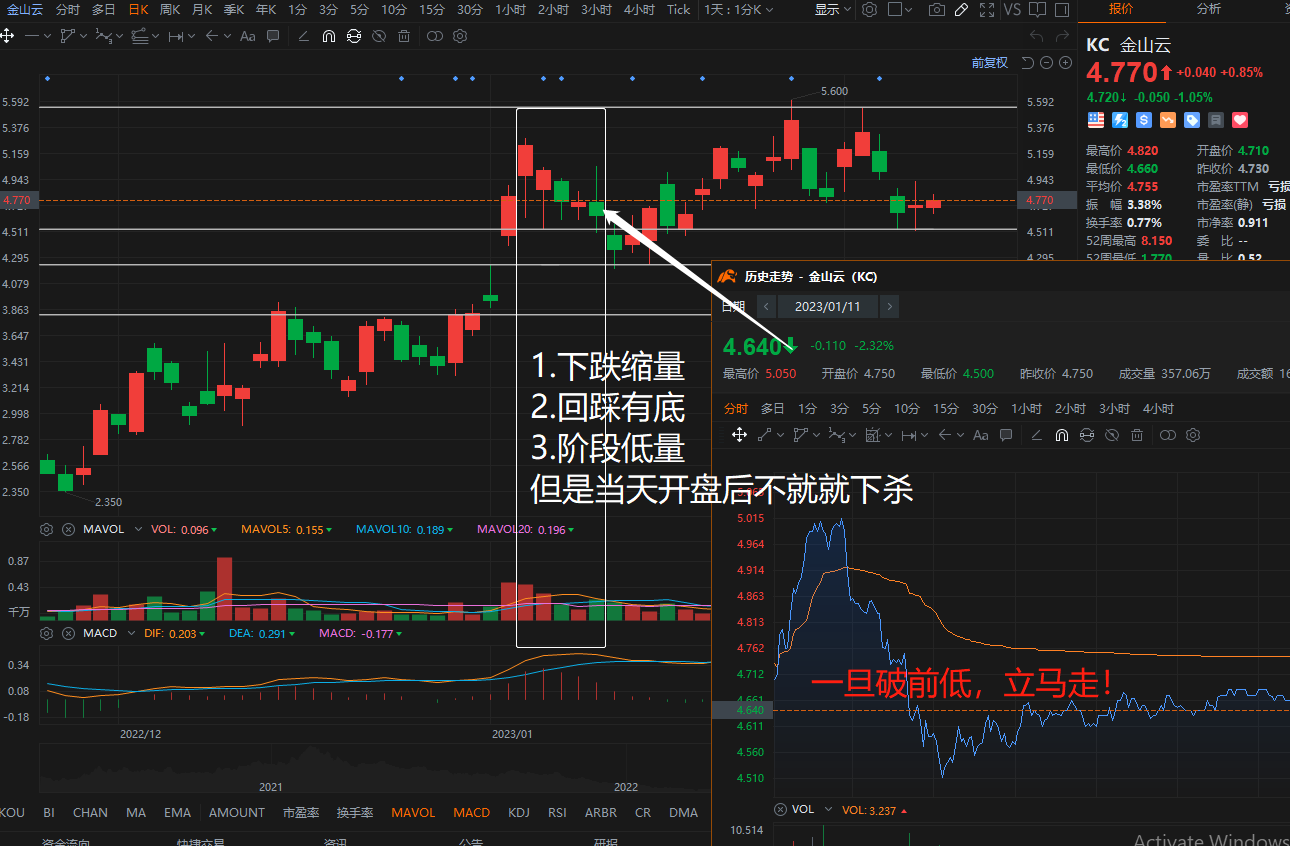
Task: Add a comment bubble note from main toolbar
Action: 273,36
